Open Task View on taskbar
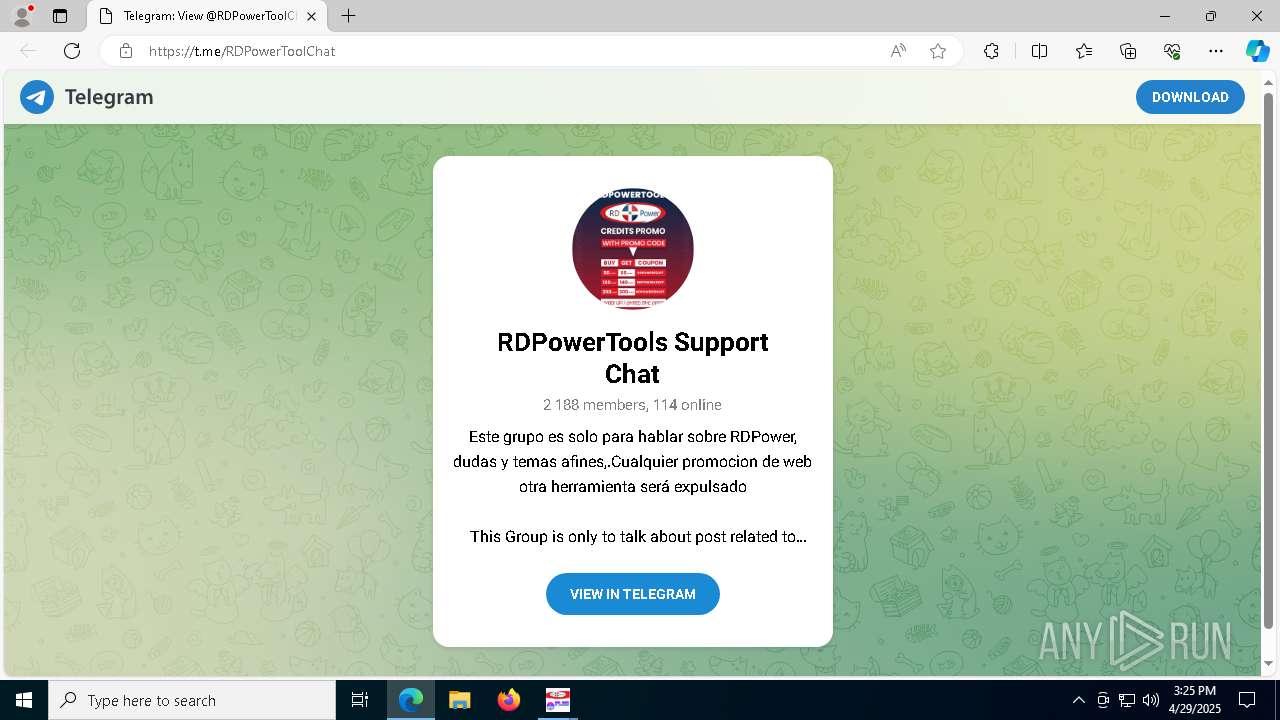Image resolution: width=1280 pixels, height=720 pixels. [x=360, y=700]
